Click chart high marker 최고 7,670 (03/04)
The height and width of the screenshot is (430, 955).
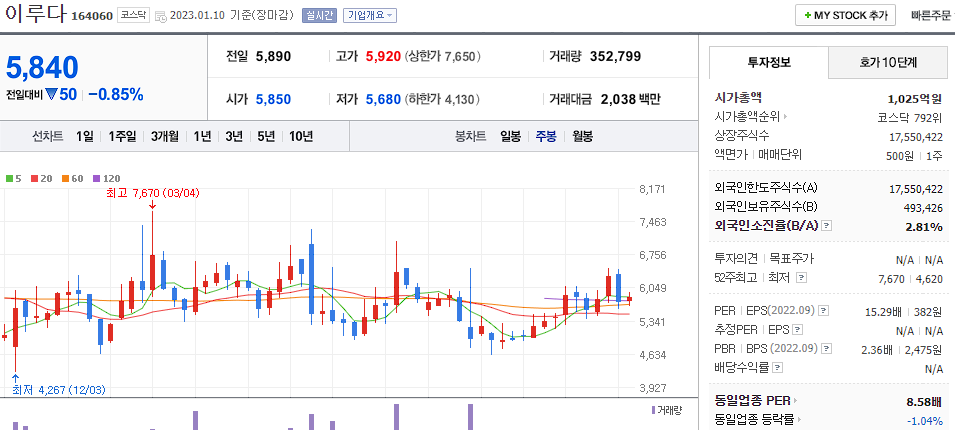(153, 193)
